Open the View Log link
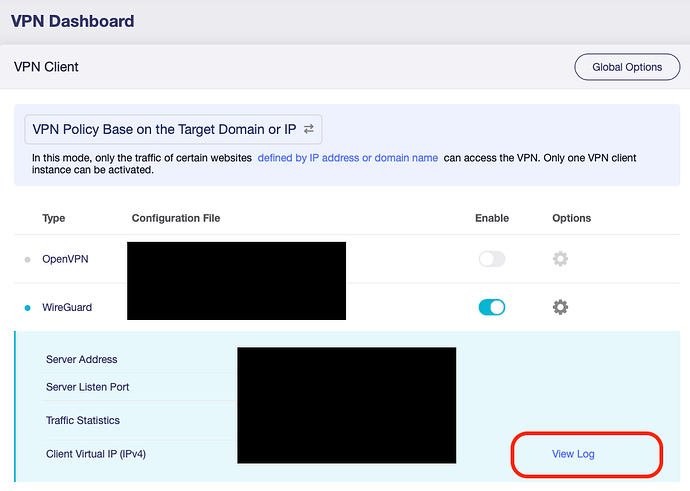The height and width of the screenshot is (491, 690). 573,454
